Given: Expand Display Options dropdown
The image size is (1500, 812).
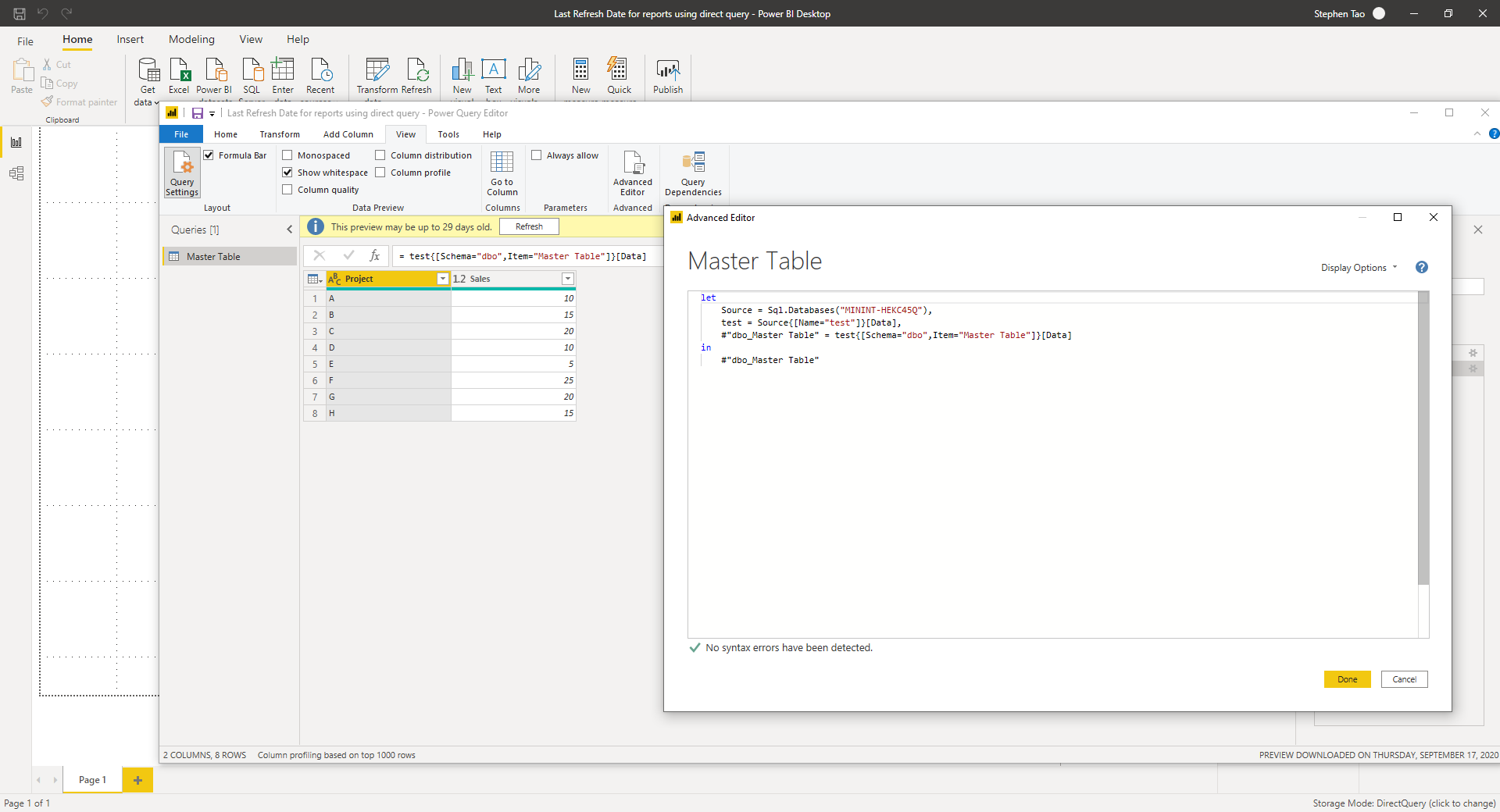Looking at the screenshot, I should click(1359, 268).
